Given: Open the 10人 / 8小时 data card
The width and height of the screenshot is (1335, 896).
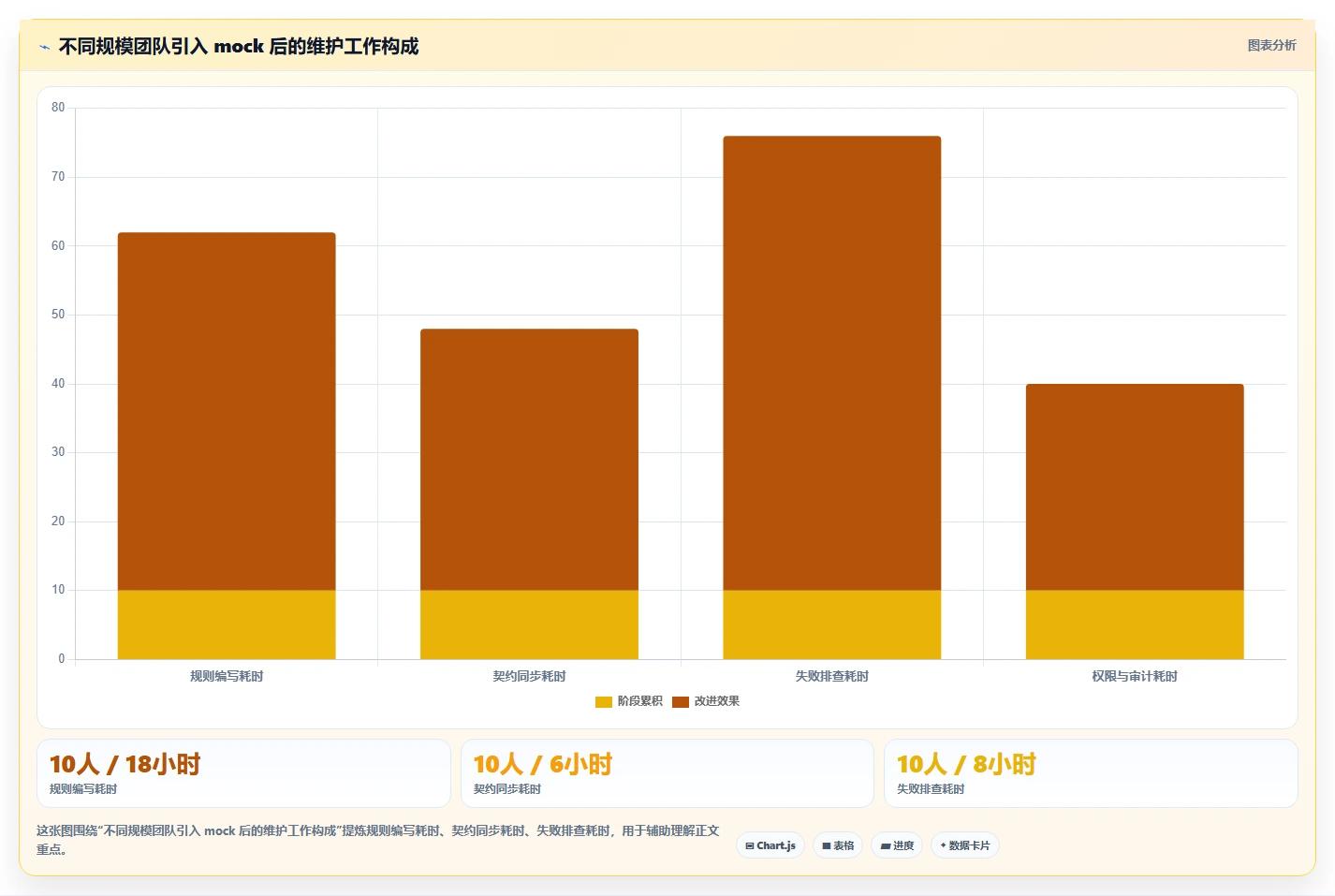Looking at the screenshot, I should point(1091,773).
